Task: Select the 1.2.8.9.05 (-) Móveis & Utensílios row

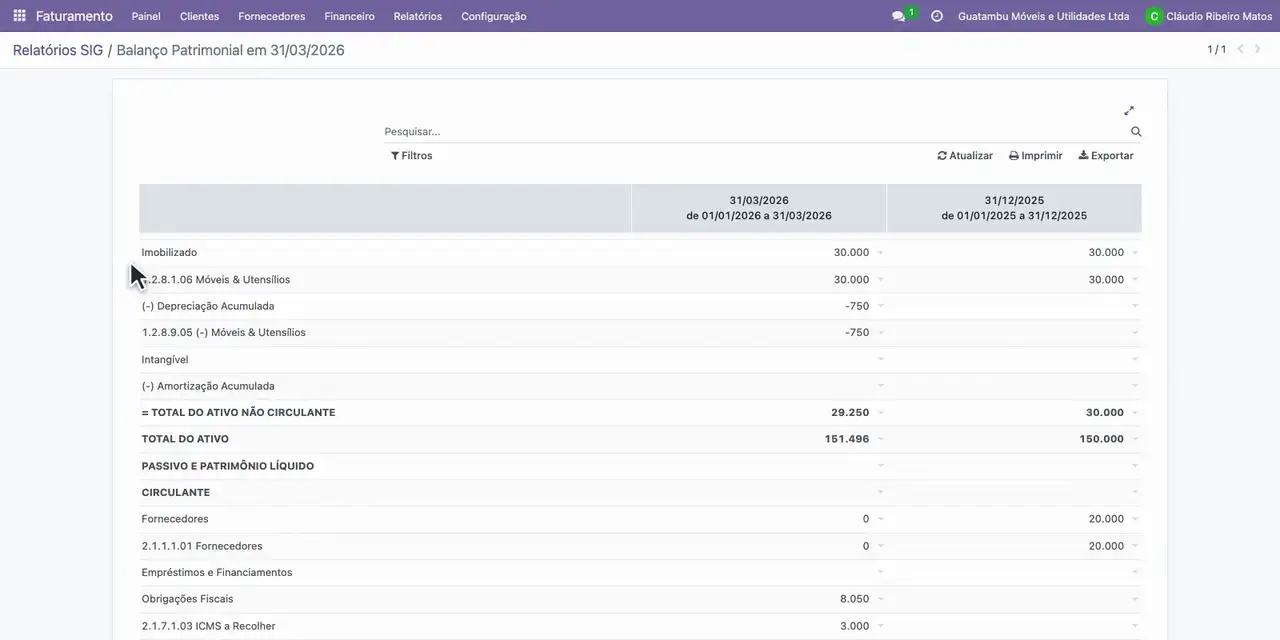Action: pos(640,333)
